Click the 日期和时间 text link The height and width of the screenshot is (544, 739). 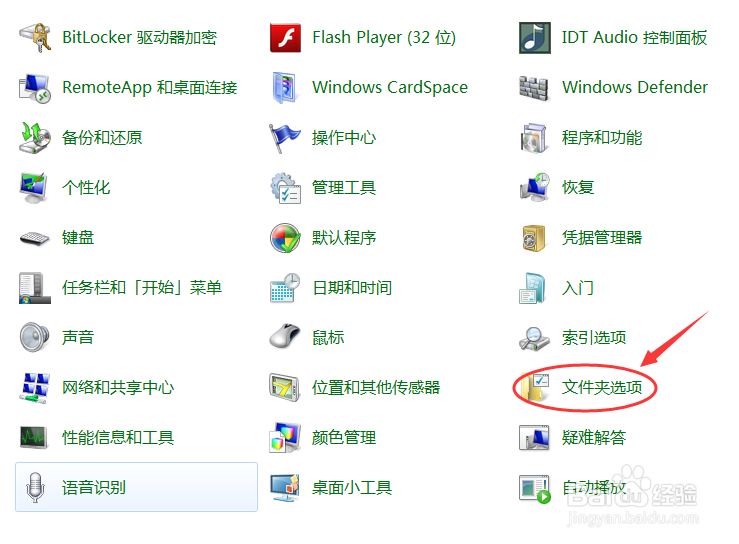tap(352, 288)
